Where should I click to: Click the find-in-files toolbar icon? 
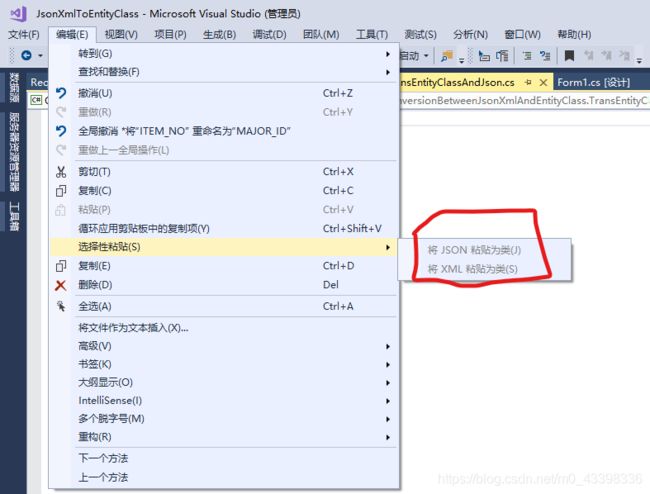pos(447,56)
